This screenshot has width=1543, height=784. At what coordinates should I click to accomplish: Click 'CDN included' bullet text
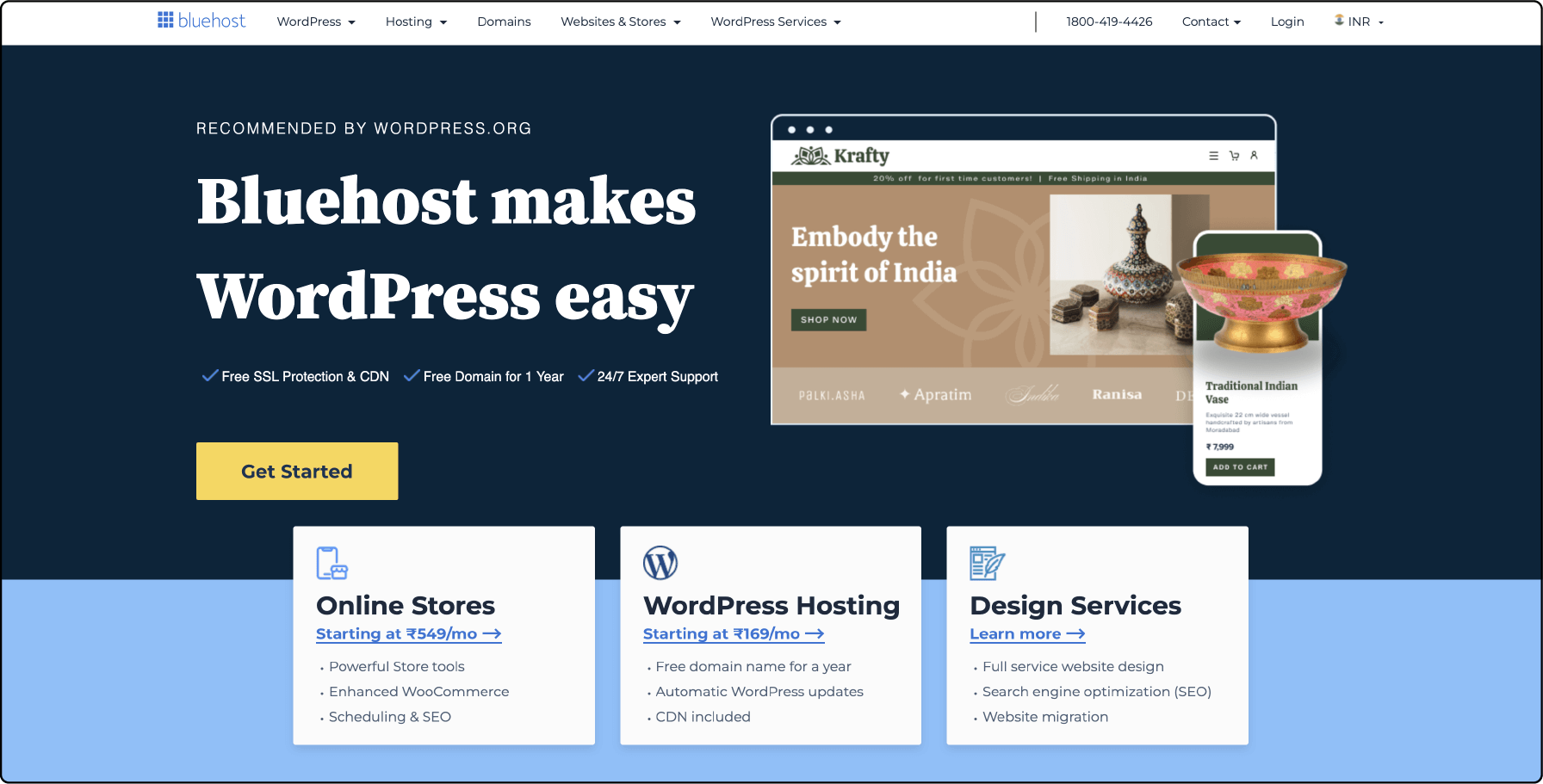pyautogui.click(x=703, y=717)
